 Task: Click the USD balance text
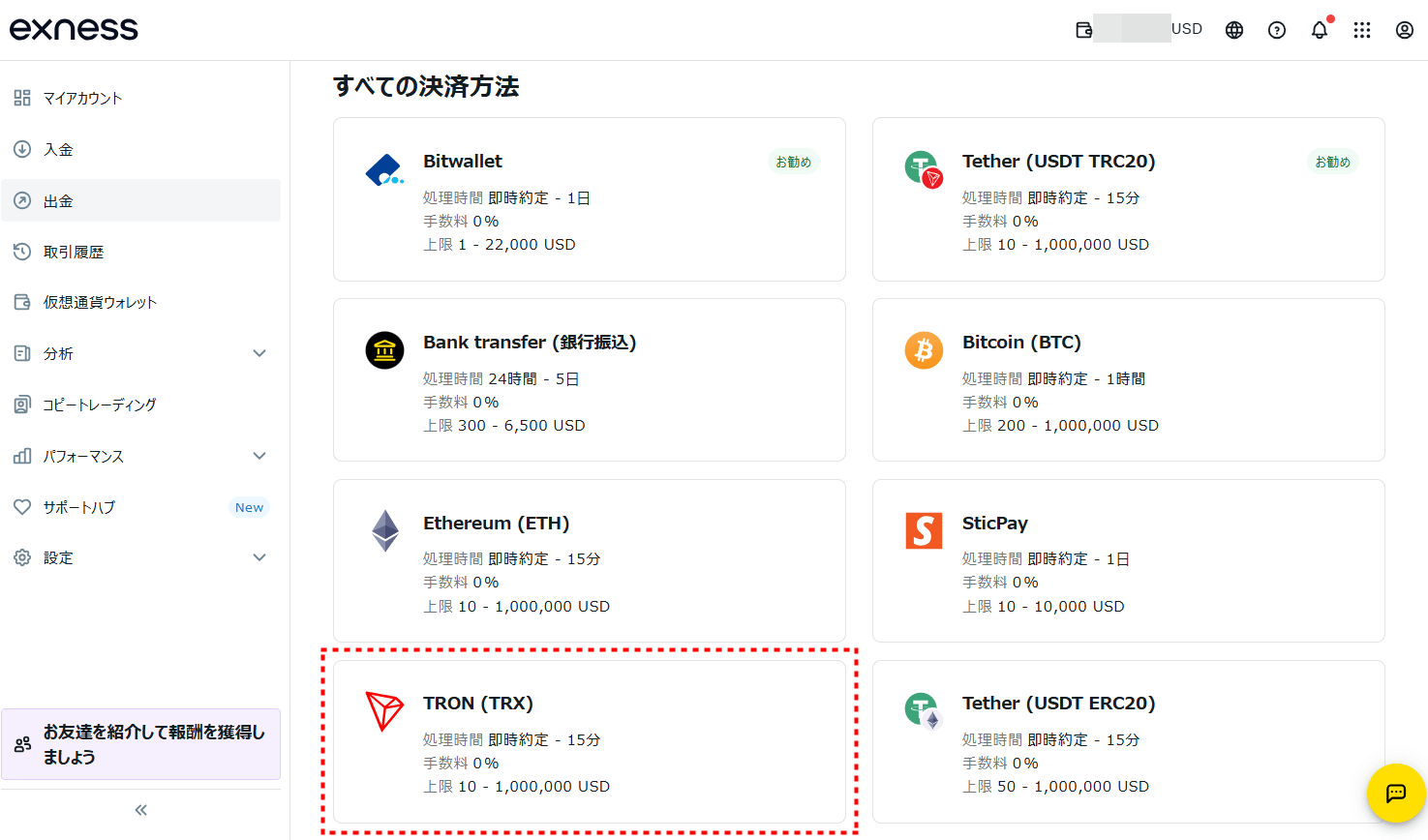1187,29
